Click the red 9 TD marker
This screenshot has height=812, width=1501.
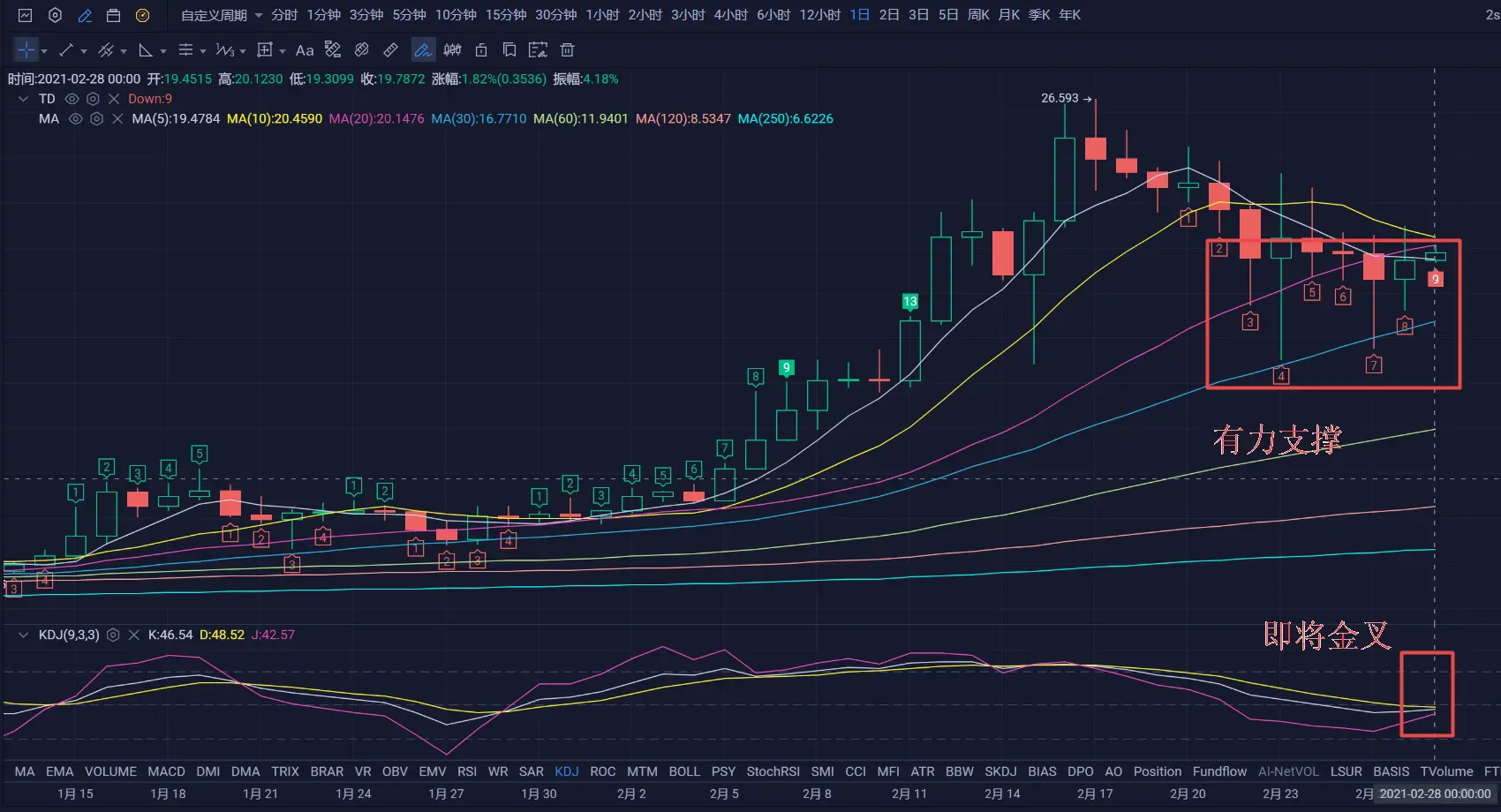[1436, 279]
